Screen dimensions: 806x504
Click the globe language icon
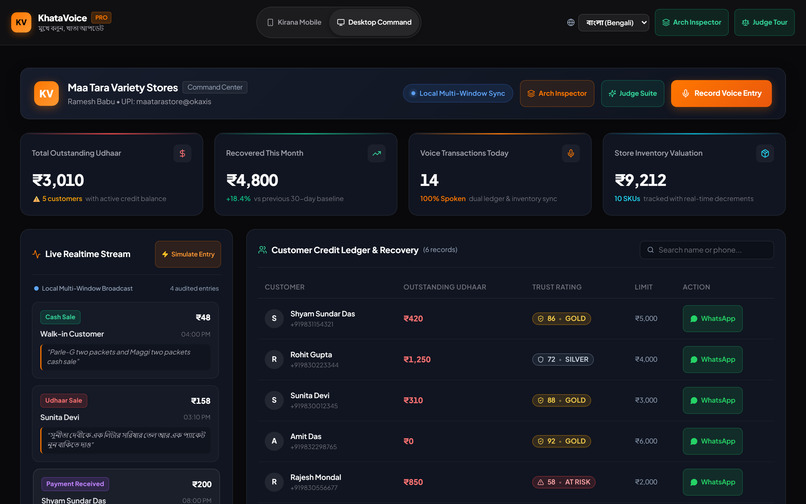click(571, 23)
